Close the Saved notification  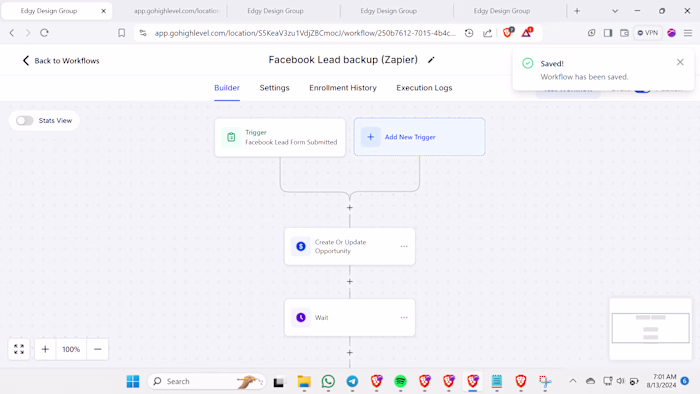[x=680, y=62]
